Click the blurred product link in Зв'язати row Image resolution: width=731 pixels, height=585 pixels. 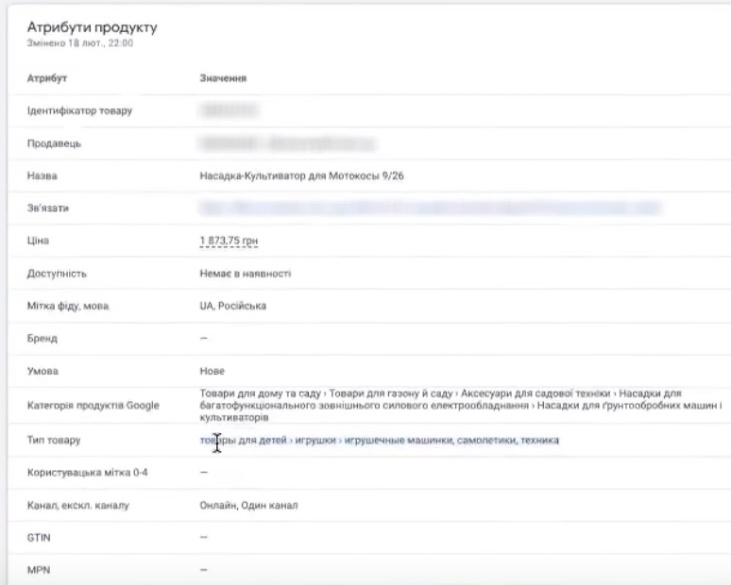click(430, 209)
